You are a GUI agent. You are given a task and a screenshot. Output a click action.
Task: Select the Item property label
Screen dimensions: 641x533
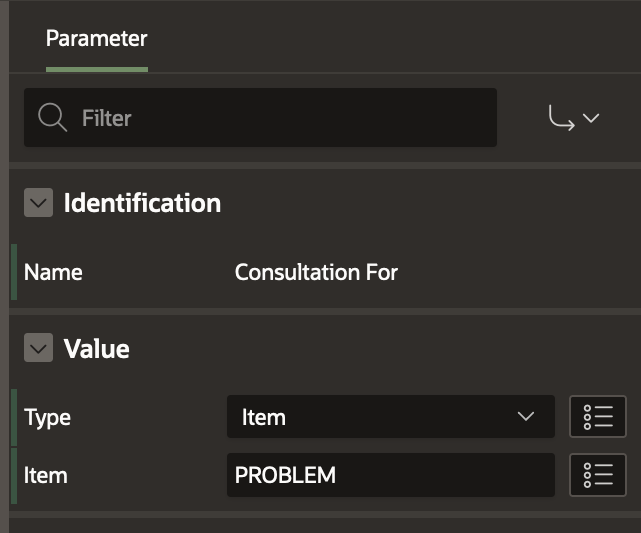pos(46,475)
